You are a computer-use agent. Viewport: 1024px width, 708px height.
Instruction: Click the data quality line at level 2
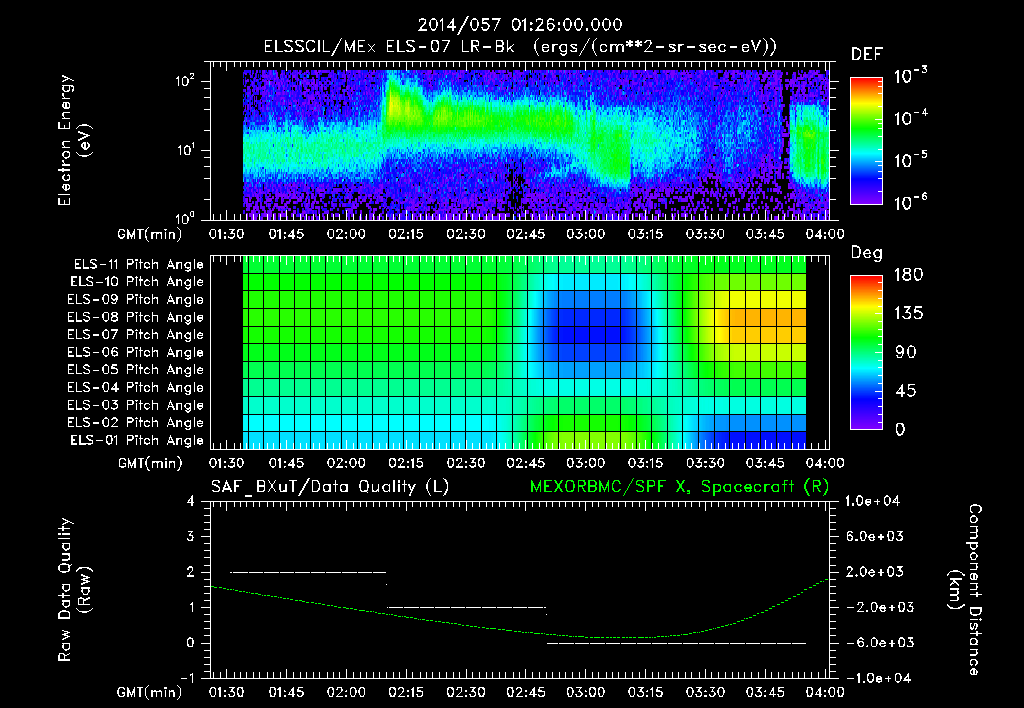tap(308, 572)
